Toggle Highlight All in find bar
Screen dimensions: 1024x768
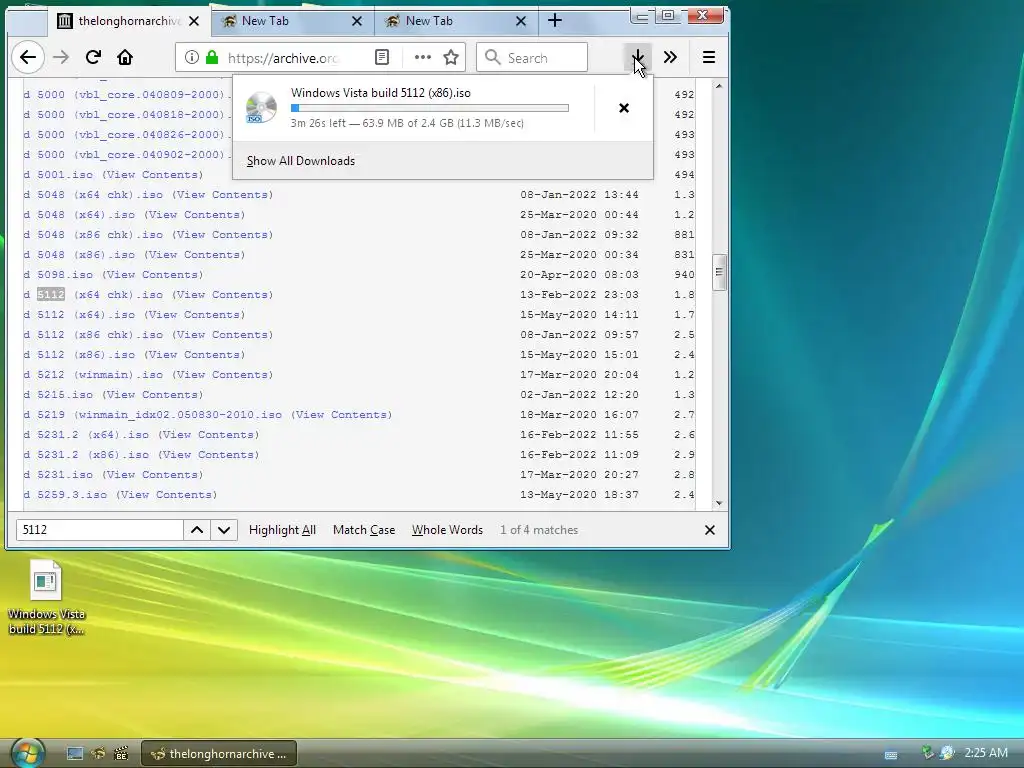(x=282, y=530)
